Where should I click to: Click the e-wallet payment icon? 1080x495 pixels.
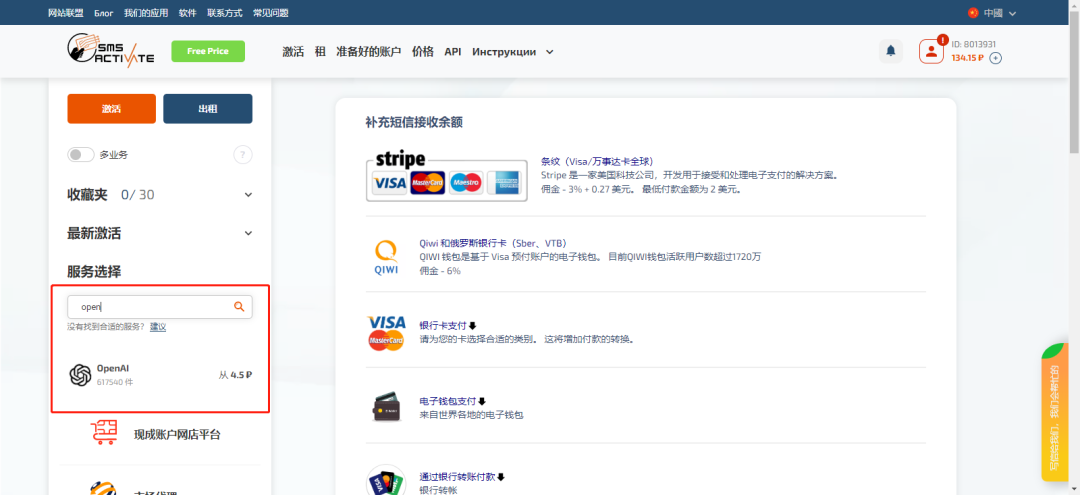tap(386, 407)
